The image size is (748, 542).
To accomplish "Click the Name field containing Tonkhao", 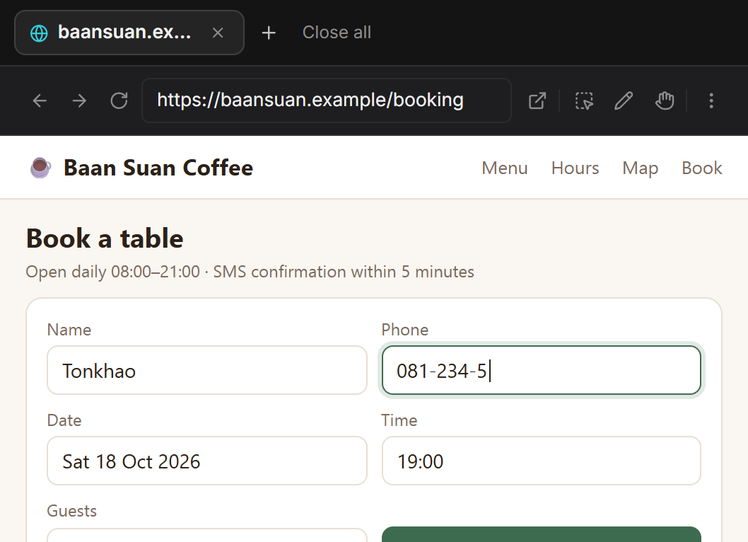I will click(x=207, y=370).
